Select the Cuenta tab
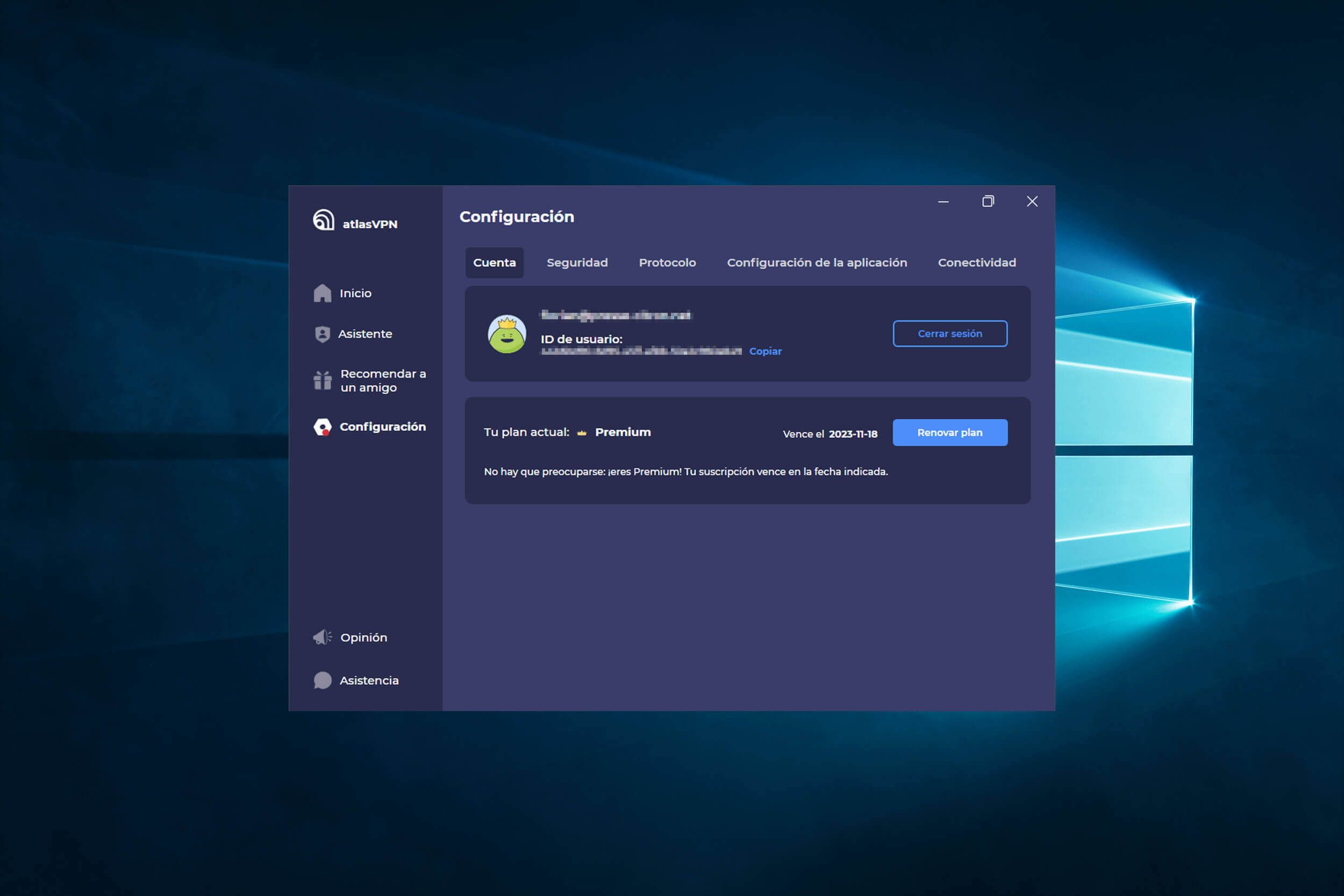 pos(494,263)
